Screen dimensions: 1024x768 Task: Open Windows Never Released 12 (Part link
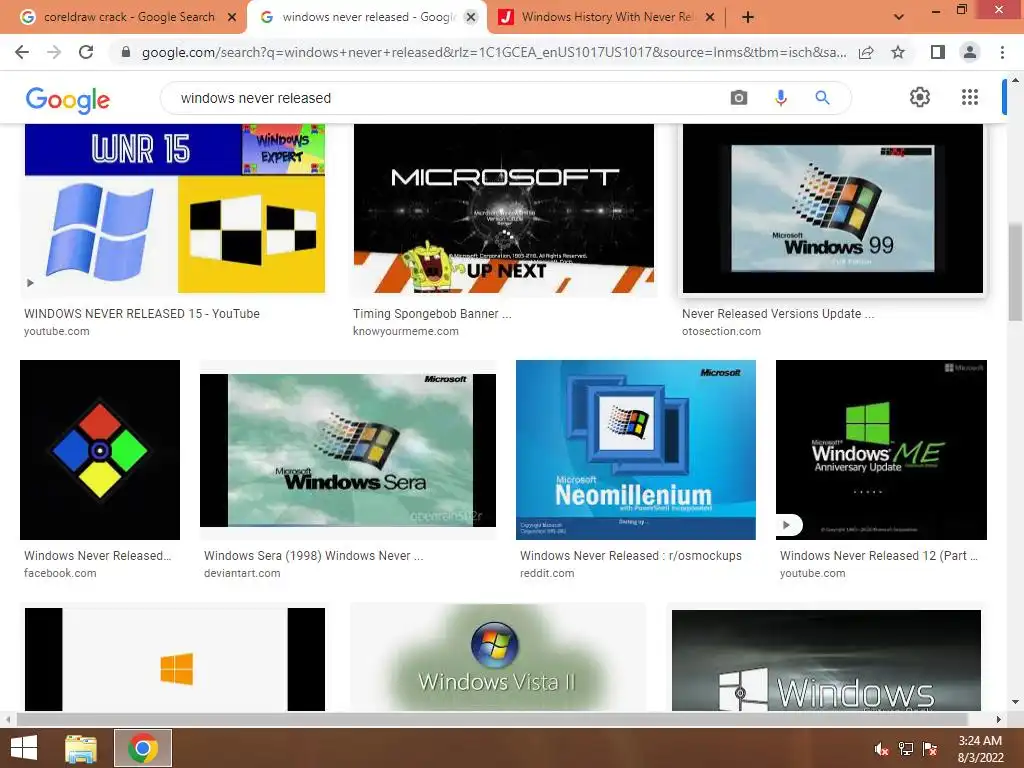pyautogui.click(x=878, y=555)
